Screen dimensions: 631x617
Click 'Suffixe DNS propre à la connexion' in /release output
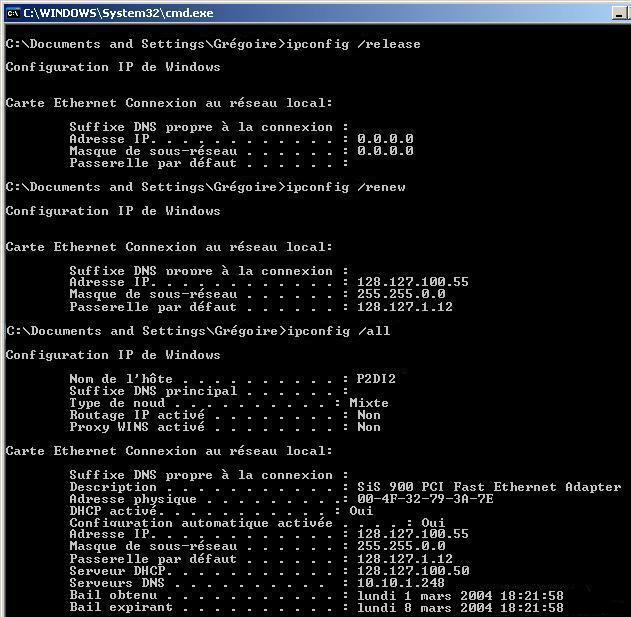point(201,127)
